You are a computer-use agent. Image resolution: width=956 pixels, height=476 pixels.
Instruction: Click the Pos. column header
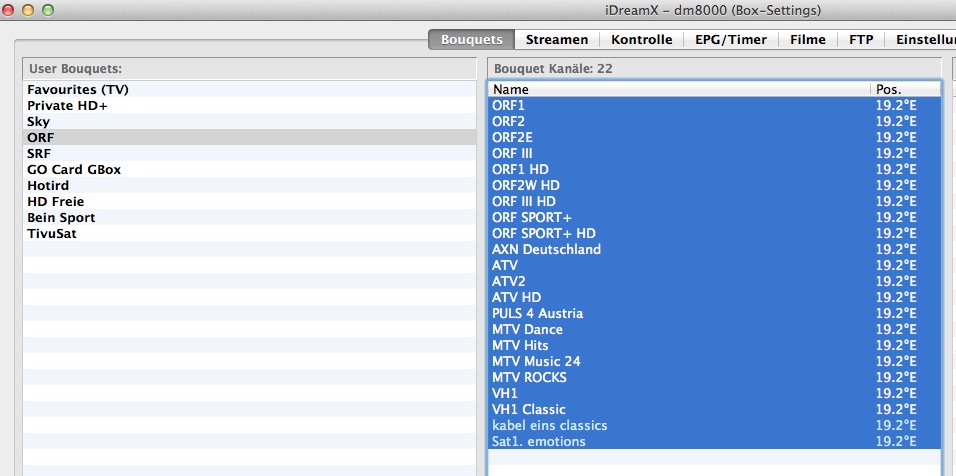point(905,89)
